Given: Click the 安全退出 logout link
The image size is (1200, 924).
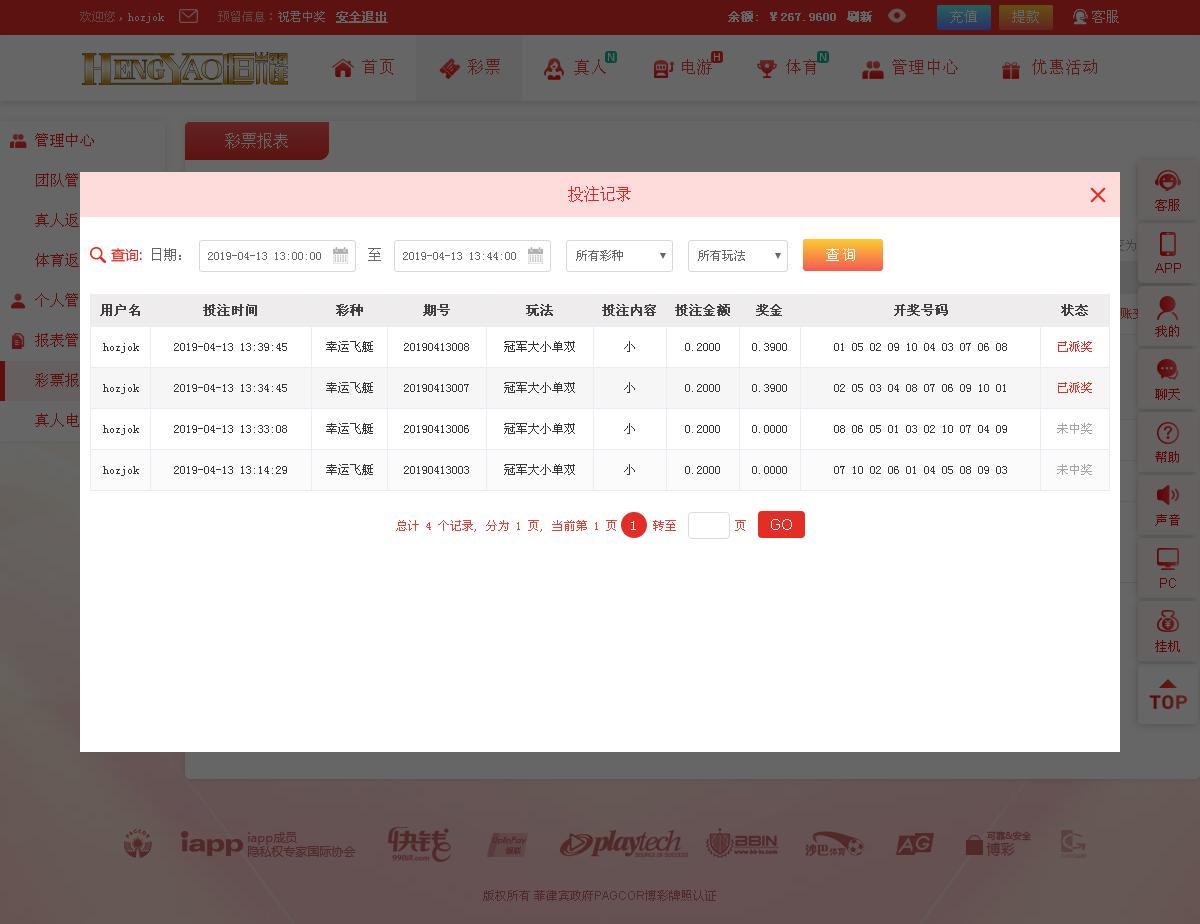Looking at the screenshot, I should [361, 17].
